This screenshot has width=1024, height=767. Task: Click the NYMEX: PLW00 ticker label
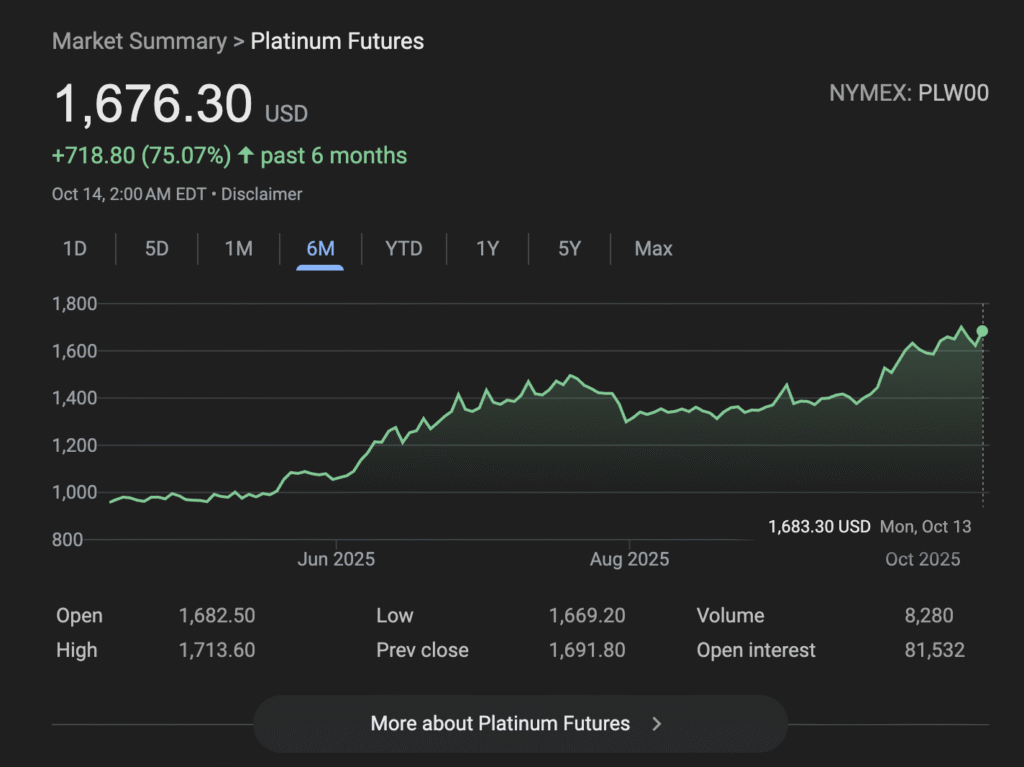(908, 94)
